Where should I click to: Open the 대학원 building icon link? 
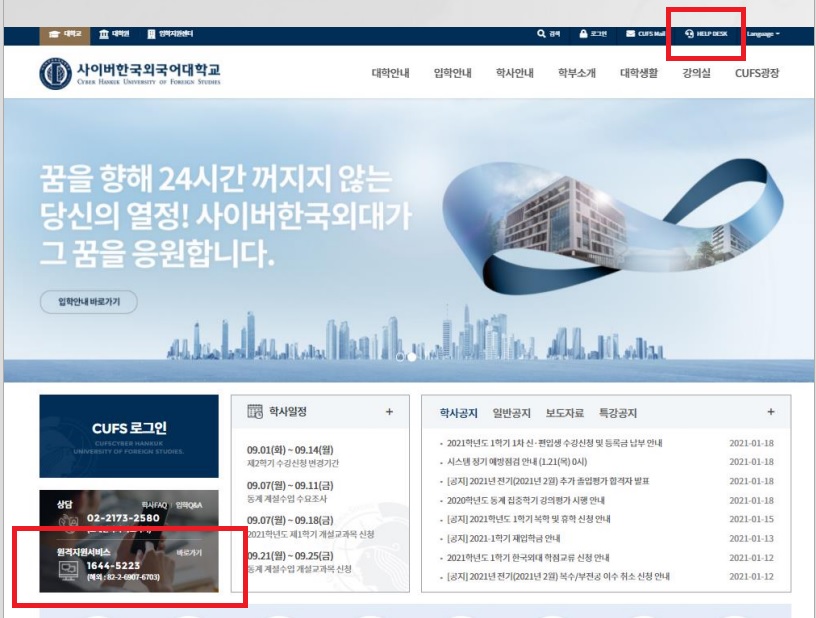pyautogui.click(x=104, y=34)
